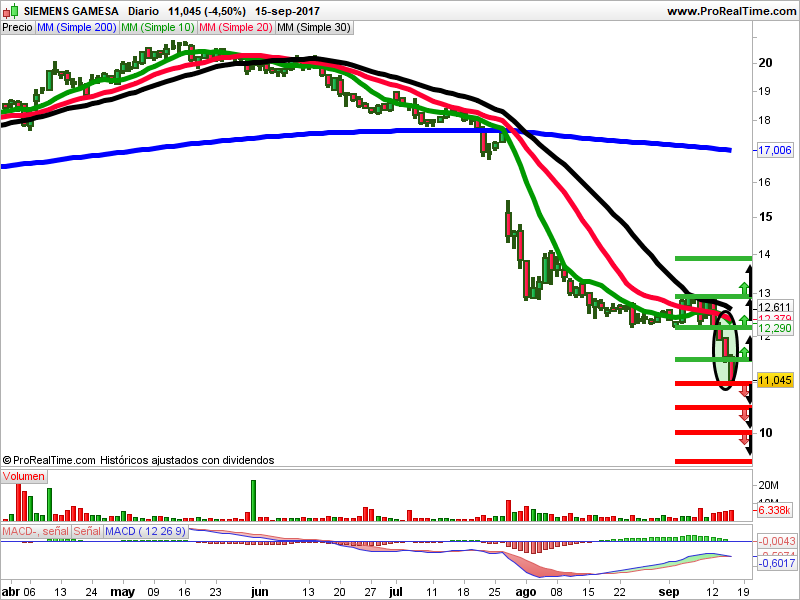
Task: Click the 10 price axis label
Action: (765, 433)
